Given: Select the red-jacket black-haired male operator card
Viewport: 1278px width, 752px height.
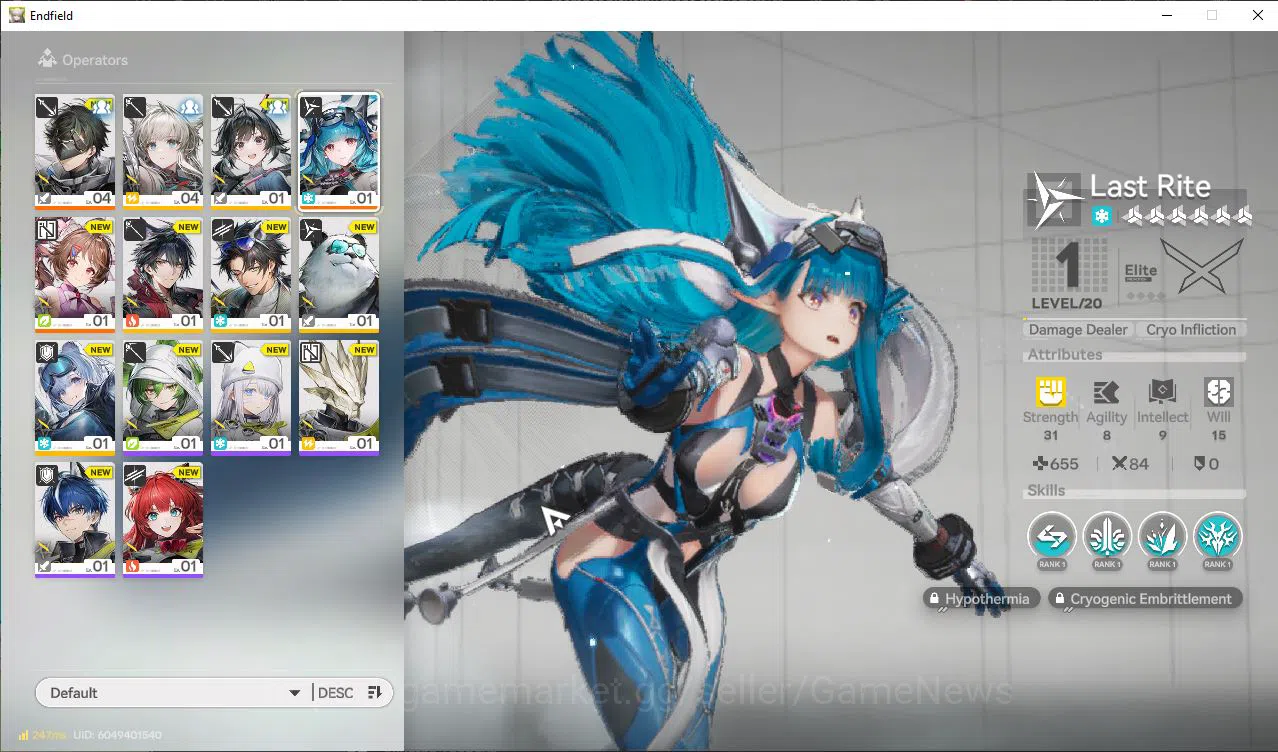Looking at the screenshot, I should [x=163, y=275].
